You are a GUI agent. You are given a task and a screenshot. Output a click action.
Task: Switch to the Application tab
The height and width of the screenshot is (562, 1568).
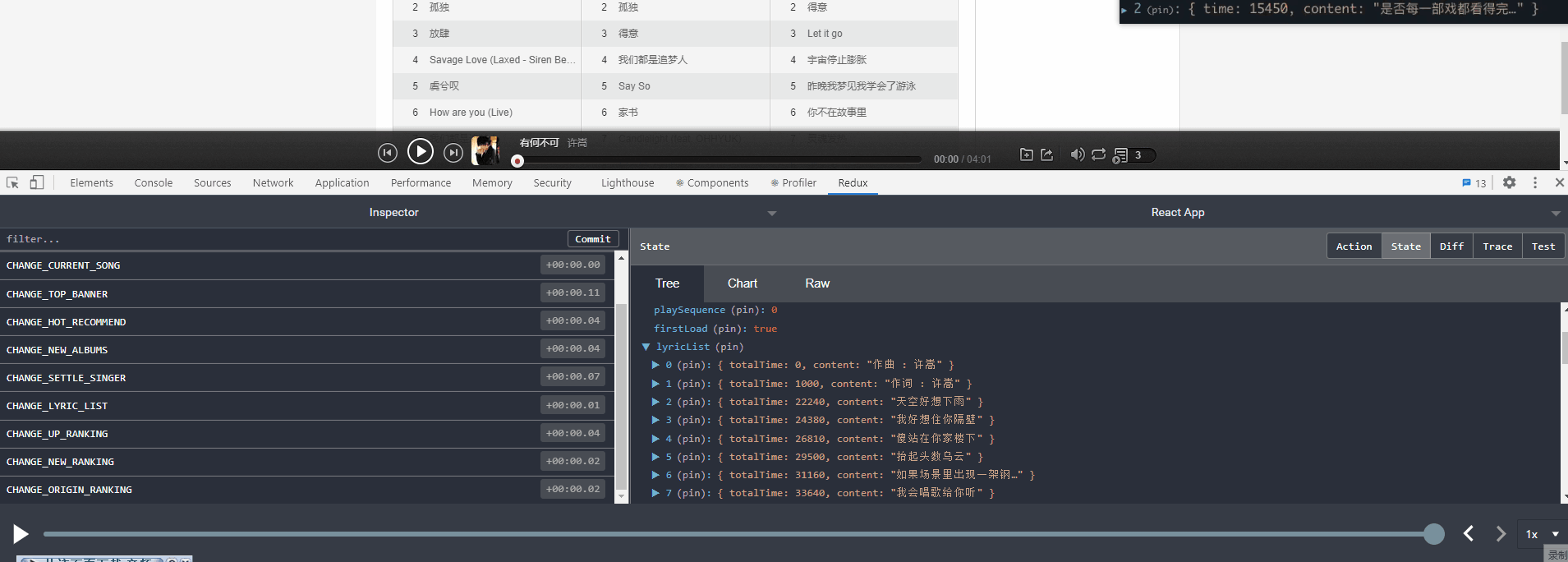(343, 183)
